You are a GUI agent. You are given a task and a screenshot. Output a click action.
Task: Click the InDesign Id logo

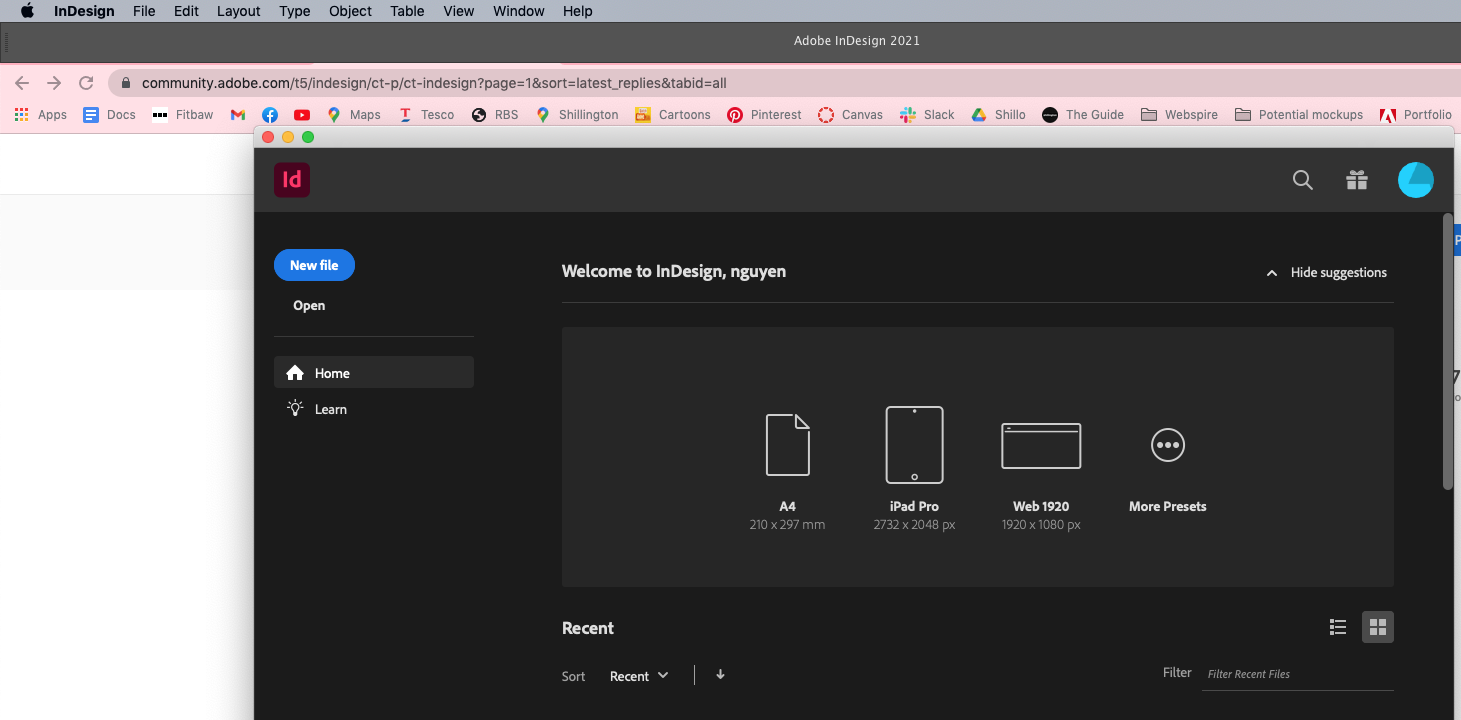[x=291, y=180]
